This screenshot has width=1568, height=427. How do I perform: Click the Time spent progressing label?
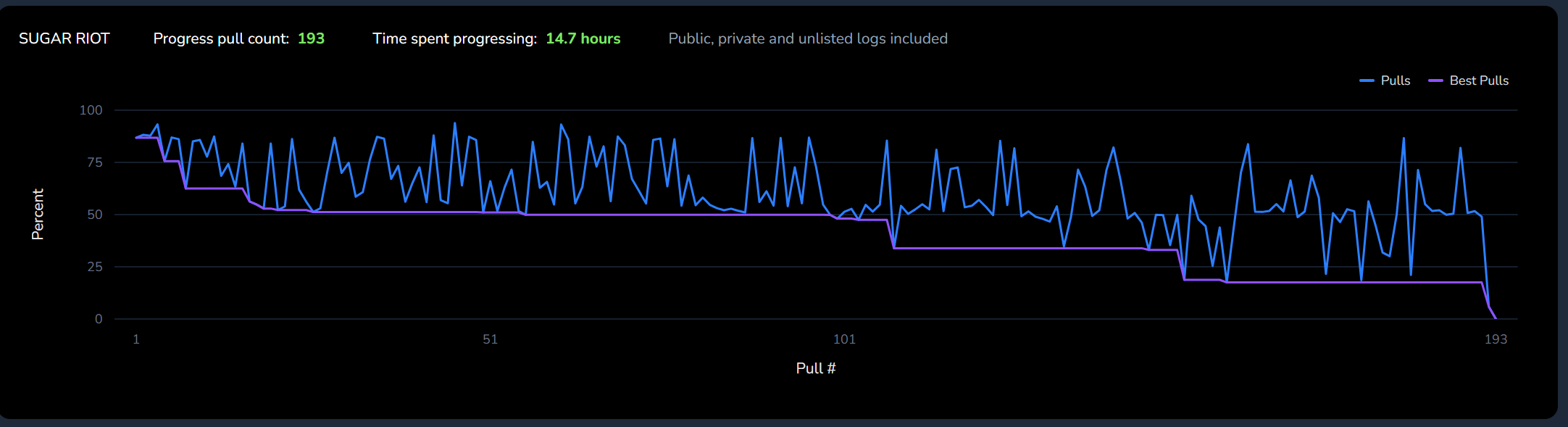455,38
